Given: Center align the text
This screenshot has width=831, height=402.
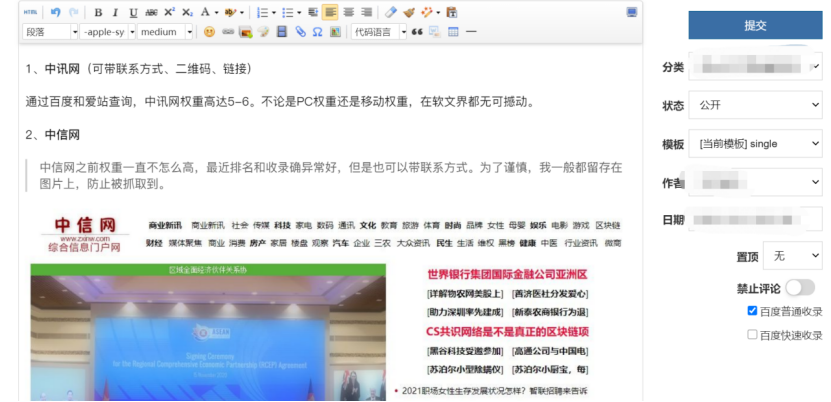Looking at the screenshot, I should pyautogui.click(x=348, y=12).
